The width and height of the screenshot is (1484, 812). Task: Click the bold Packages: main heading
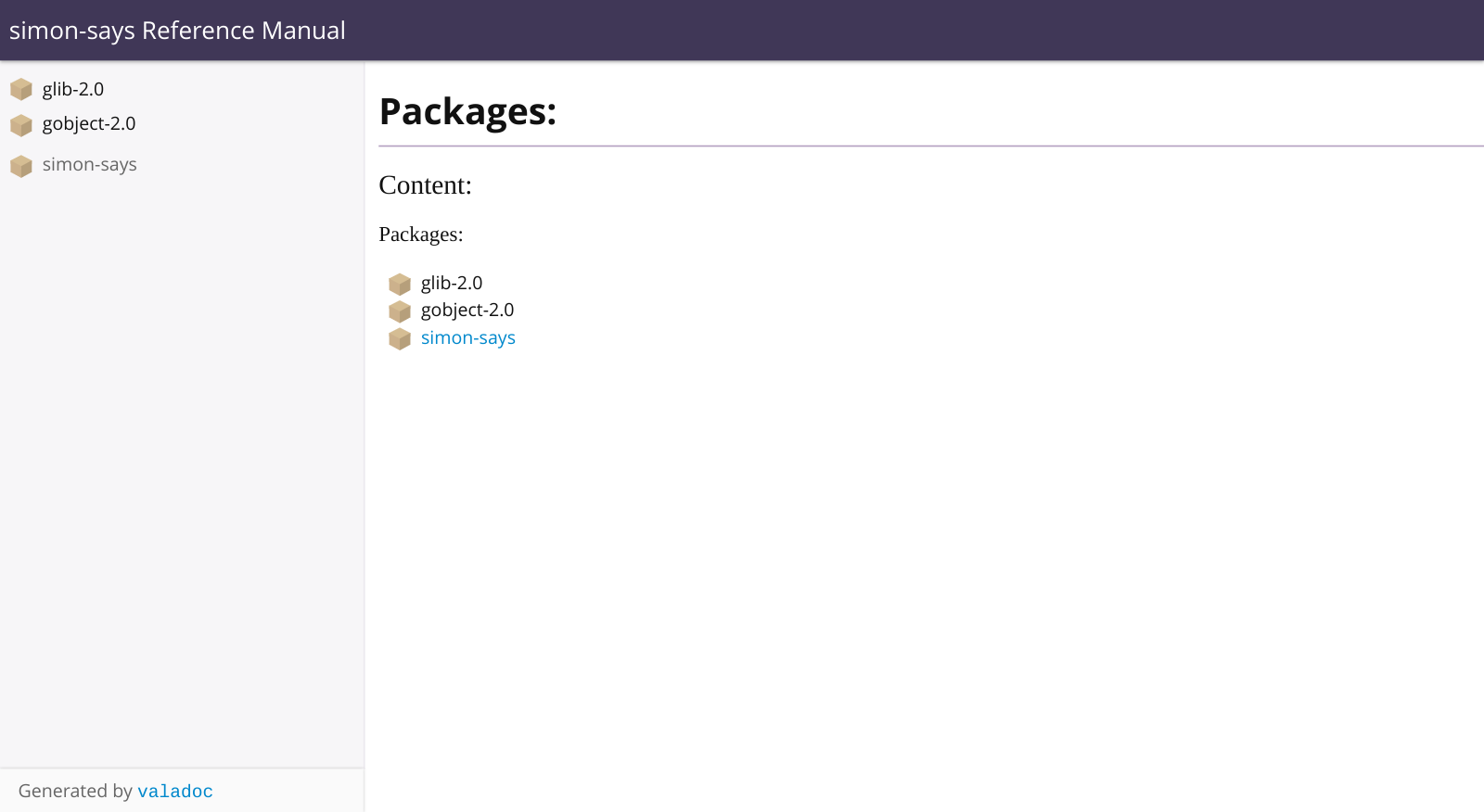[x=467, y=112]
